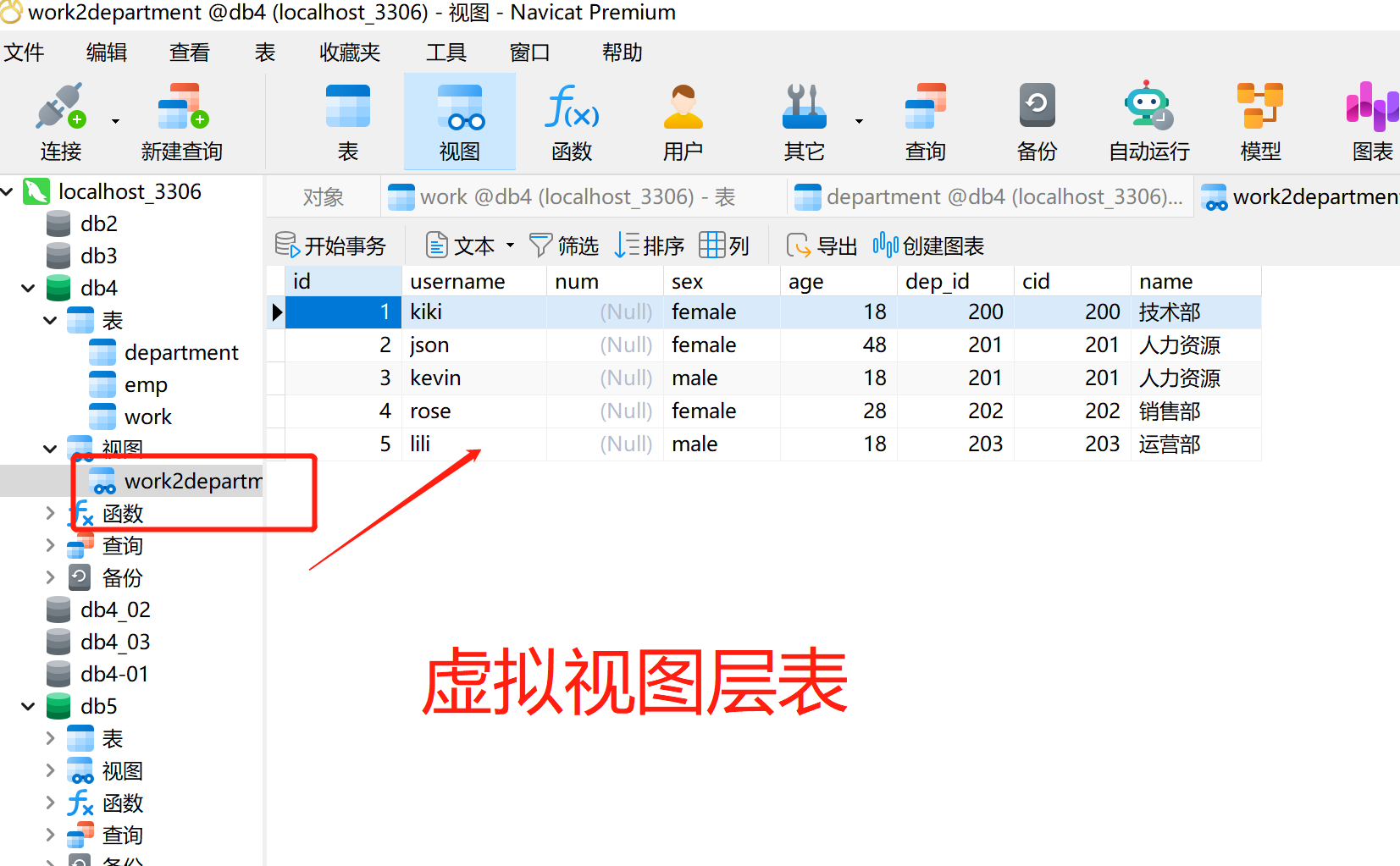Select the work2department view in tree
1400x866 pixels.
[x=193, y=481]
